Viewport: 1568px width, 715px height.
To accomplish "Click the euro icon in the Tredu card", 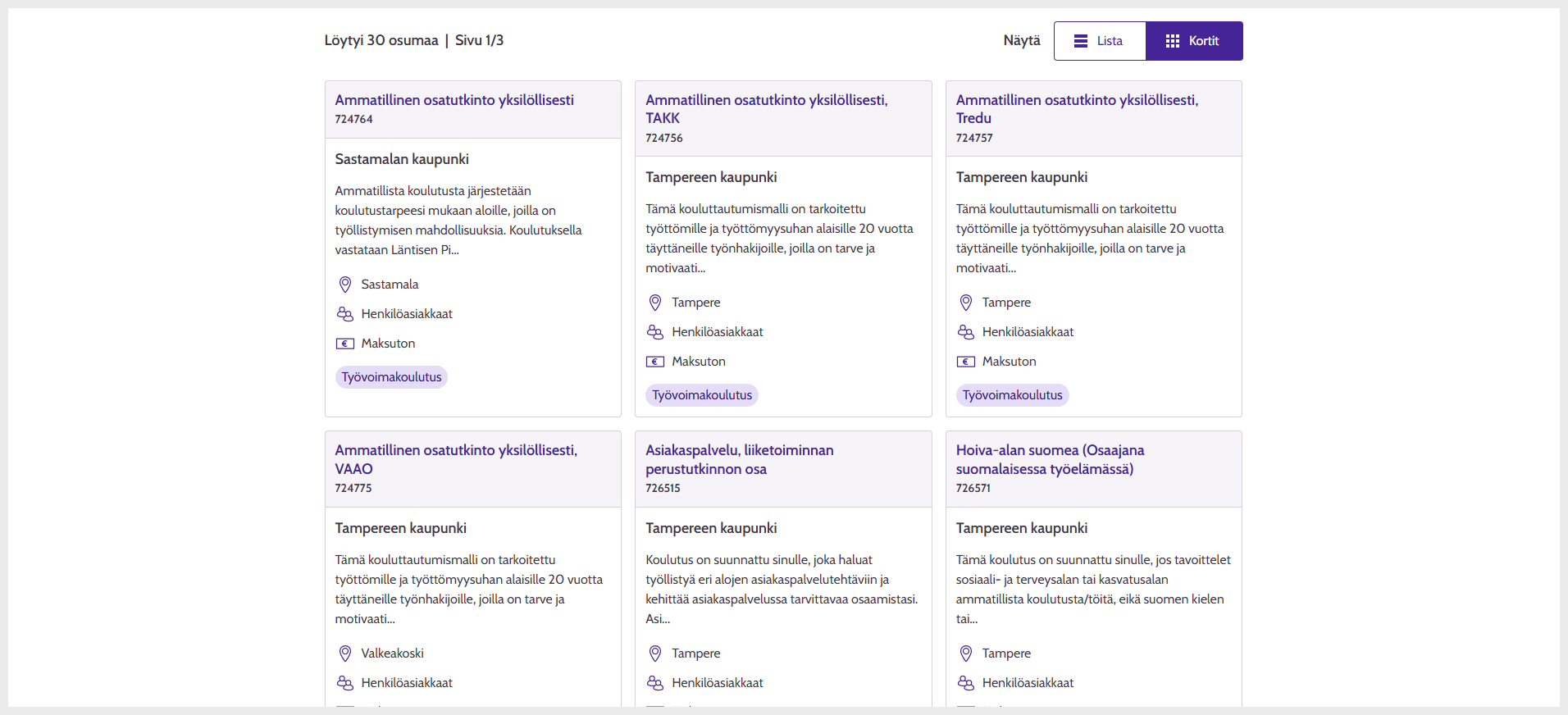I will tap(966, 362).
